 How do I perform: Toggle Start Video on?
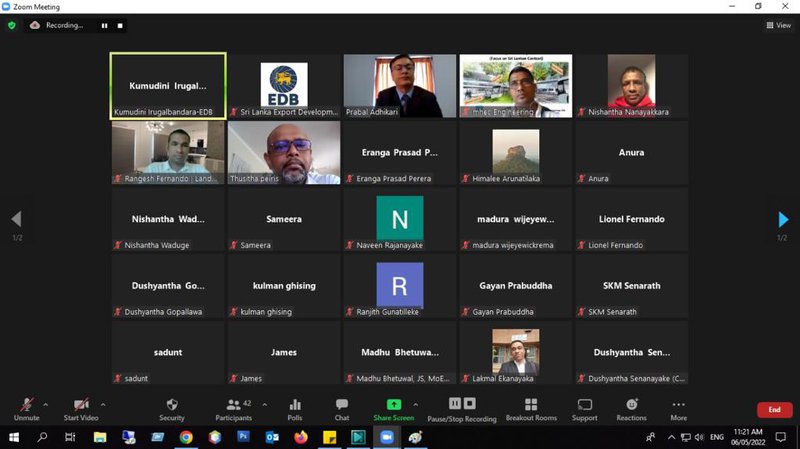tap(81, 410)
